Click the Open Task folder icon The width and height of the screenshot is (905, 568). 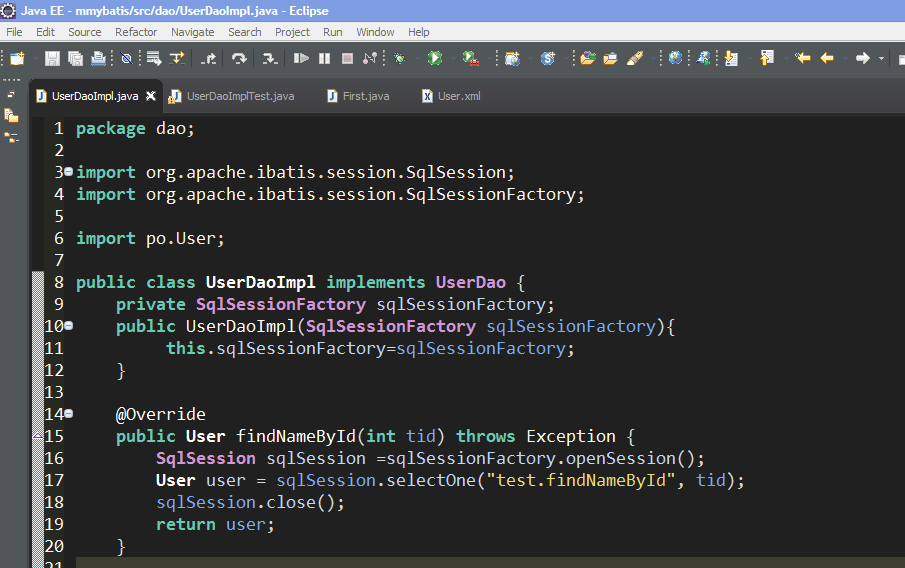pos(611,58)
